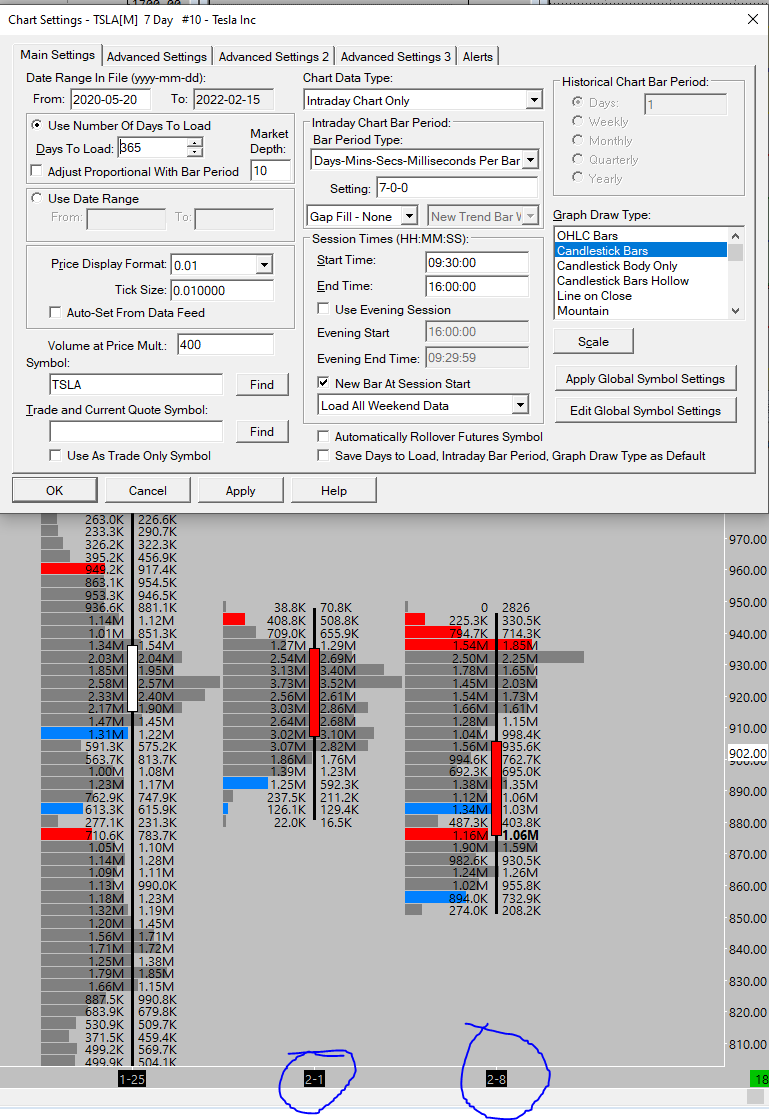The image size is (769, 1120).
Task: Open the Advanced Settings tab
Action: (157, 56)
